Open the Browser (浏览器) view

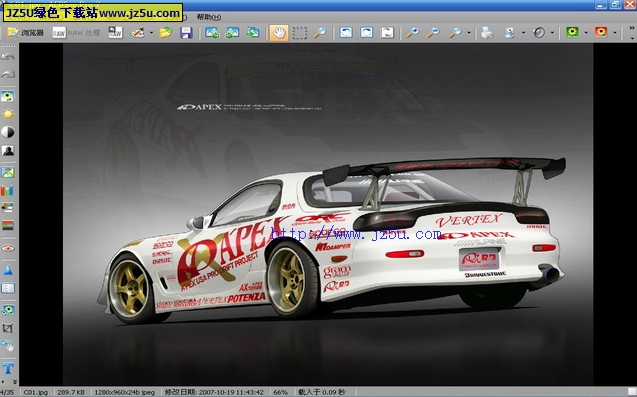tap(25, 33)
